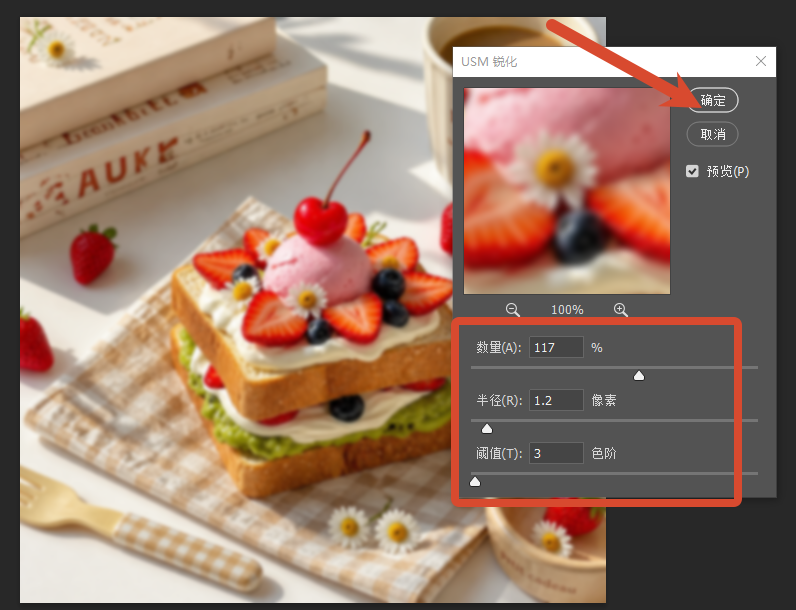Click the 阈值 slider handle
The height and width of the screenshot is (610, 796).
point(475,482)
